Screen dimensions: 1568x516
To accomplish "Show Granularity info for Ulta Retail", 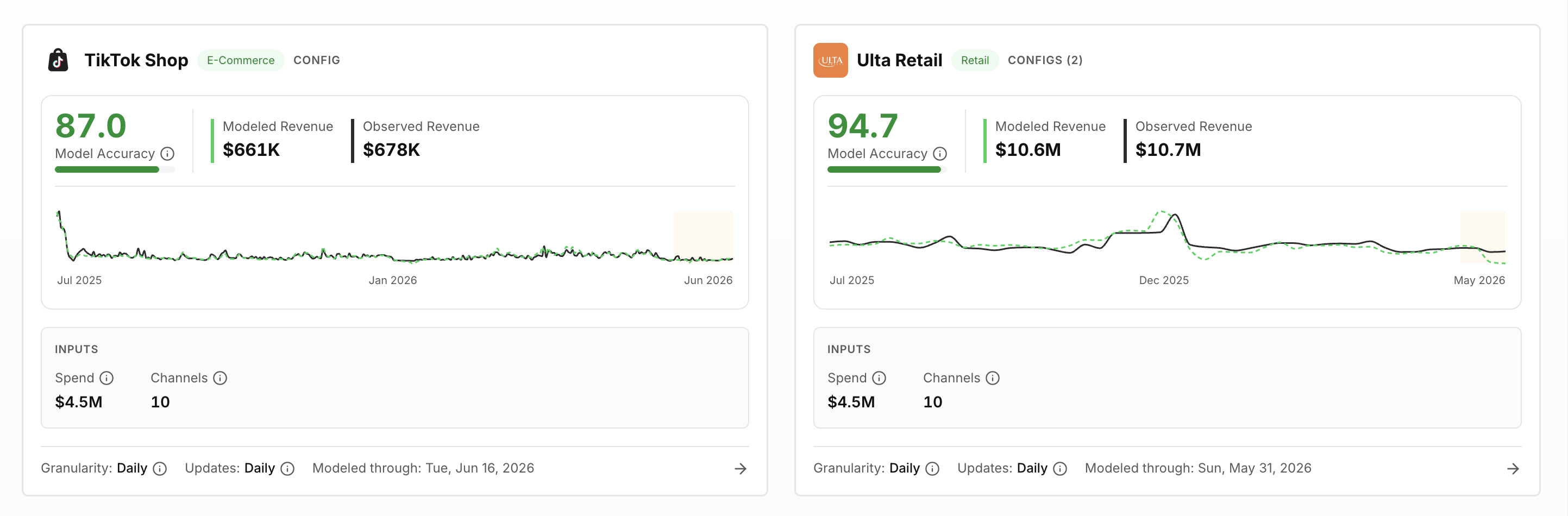I will tap(932, 469).
